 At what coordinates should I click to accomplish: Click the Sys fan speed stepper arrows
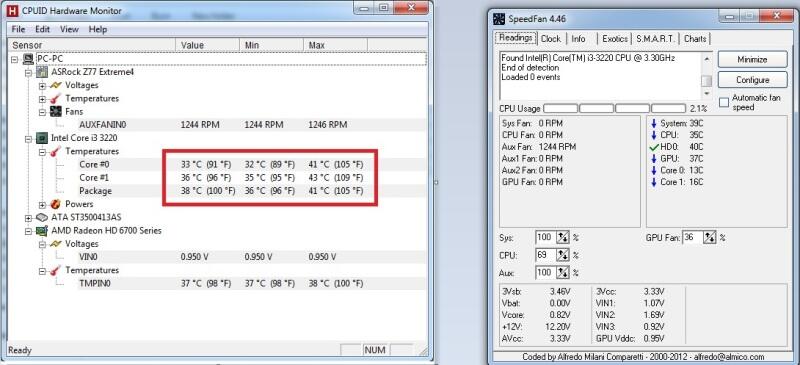(562, 237)
